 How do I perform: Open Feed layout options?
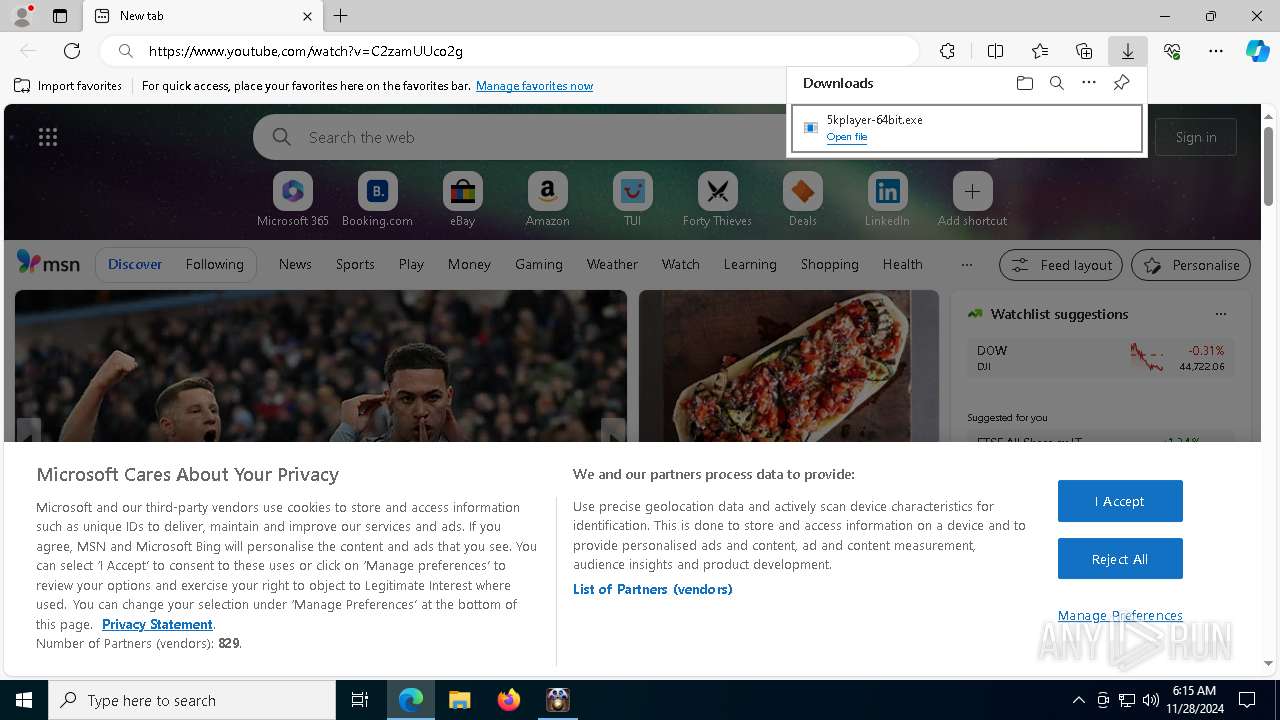(x=1061, y=265)
